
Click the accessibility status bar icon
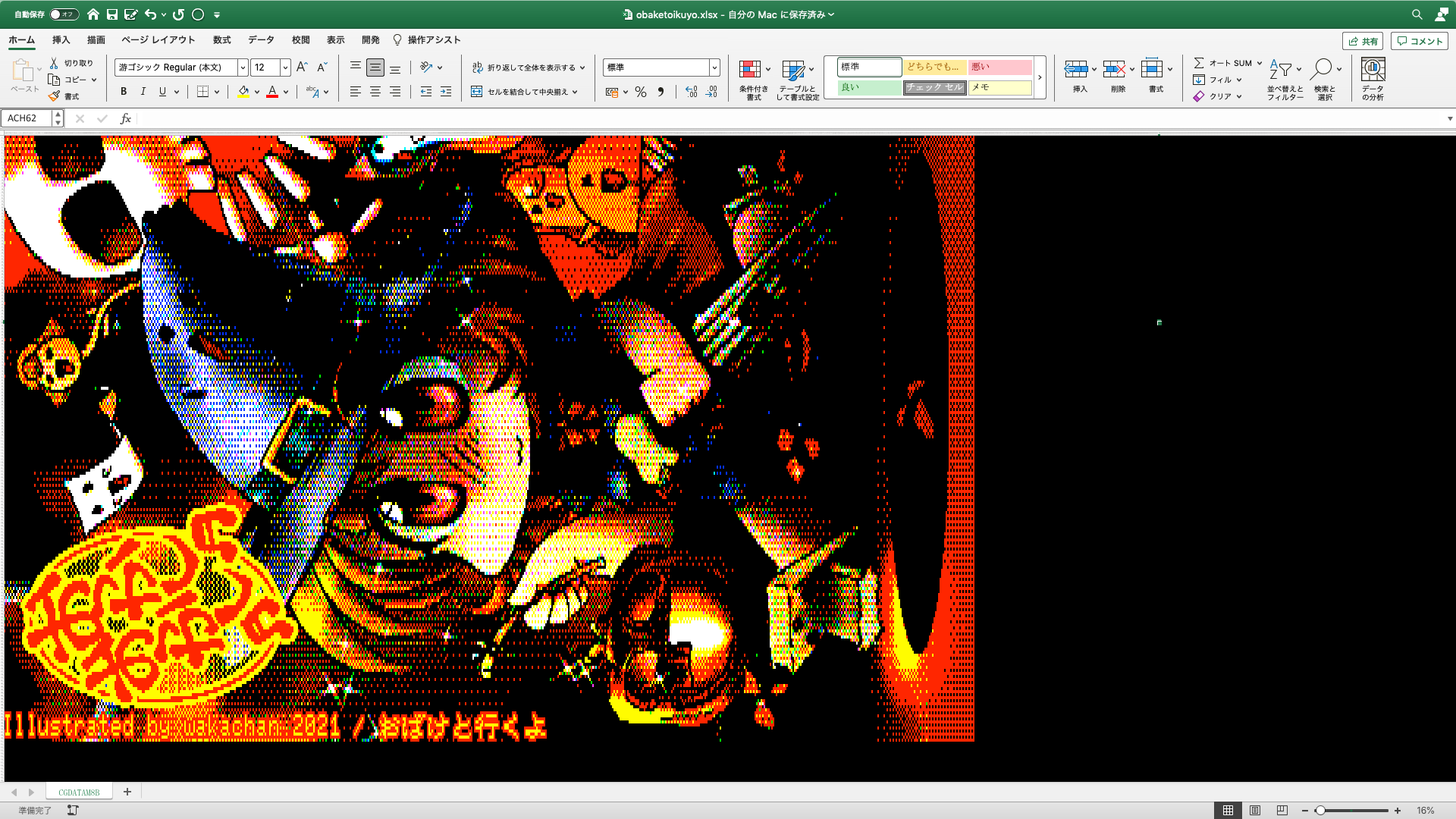coord(73,811)
